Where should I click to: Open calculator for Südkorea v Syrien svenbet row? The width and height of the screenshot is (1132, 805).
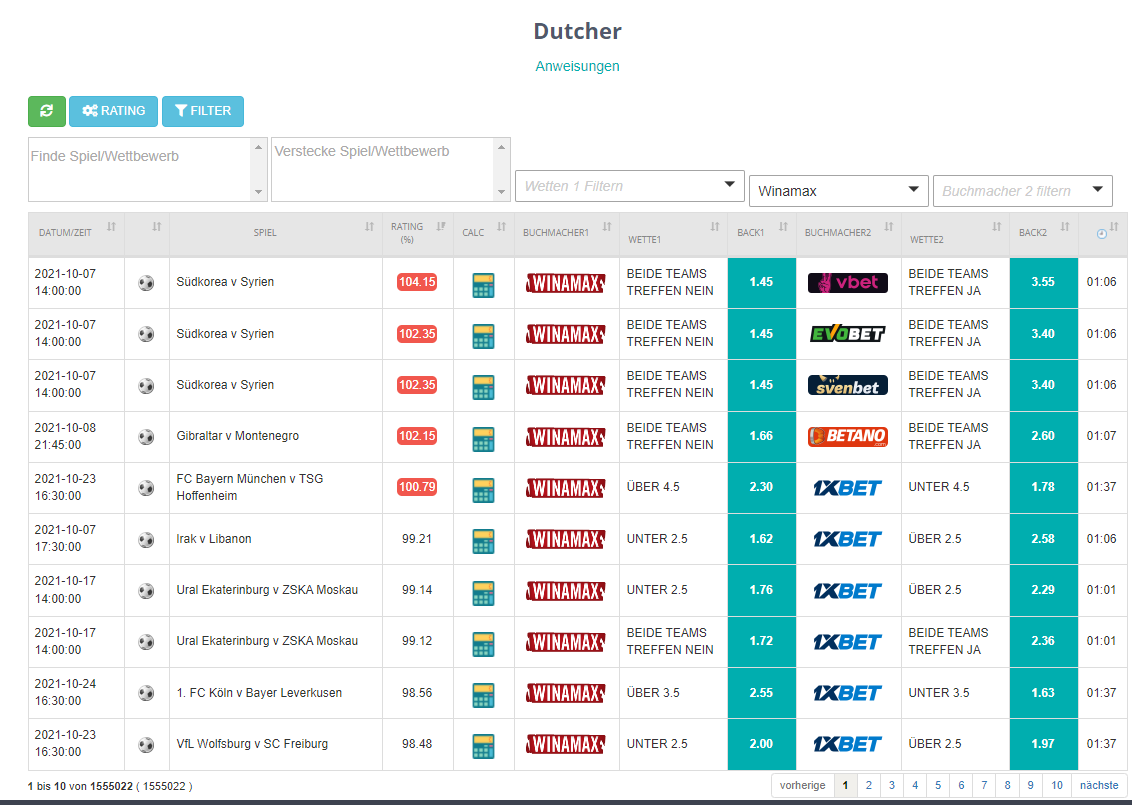[x=483, y=387]
